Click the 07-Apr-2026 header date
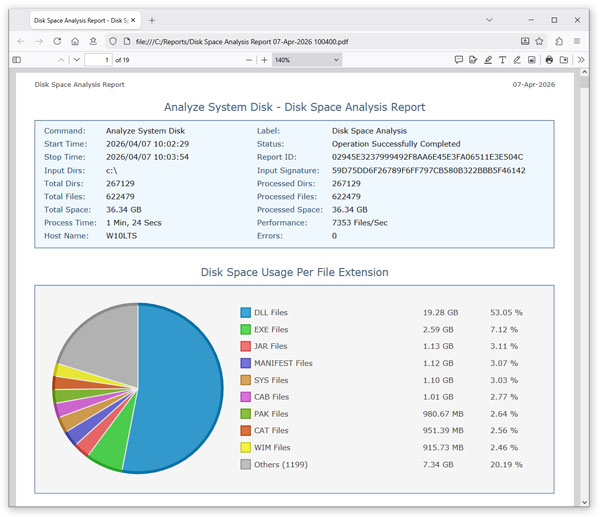 coord(534,85)
